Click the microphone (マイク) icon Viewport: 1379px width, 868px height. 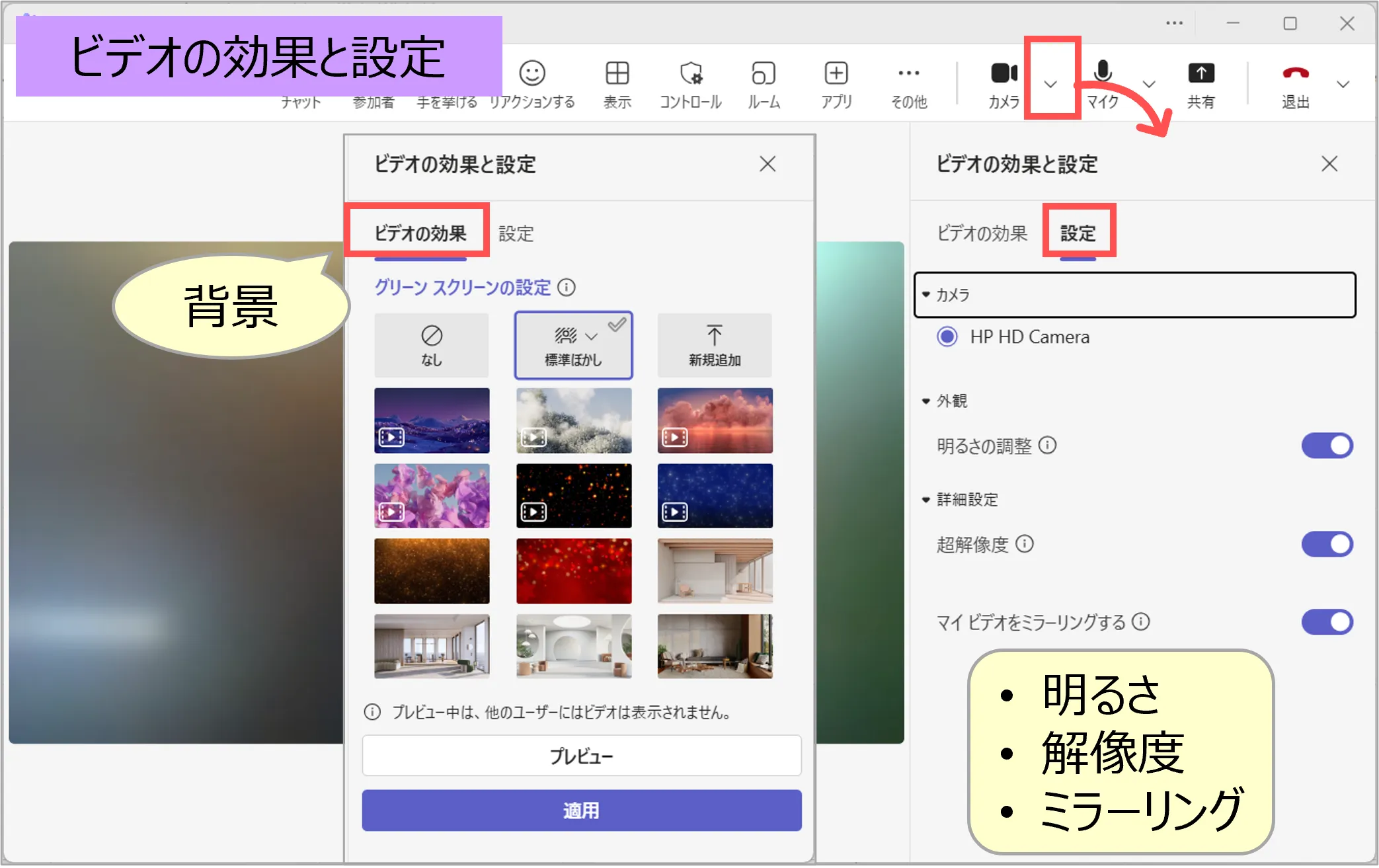(x=1102, y=72)
